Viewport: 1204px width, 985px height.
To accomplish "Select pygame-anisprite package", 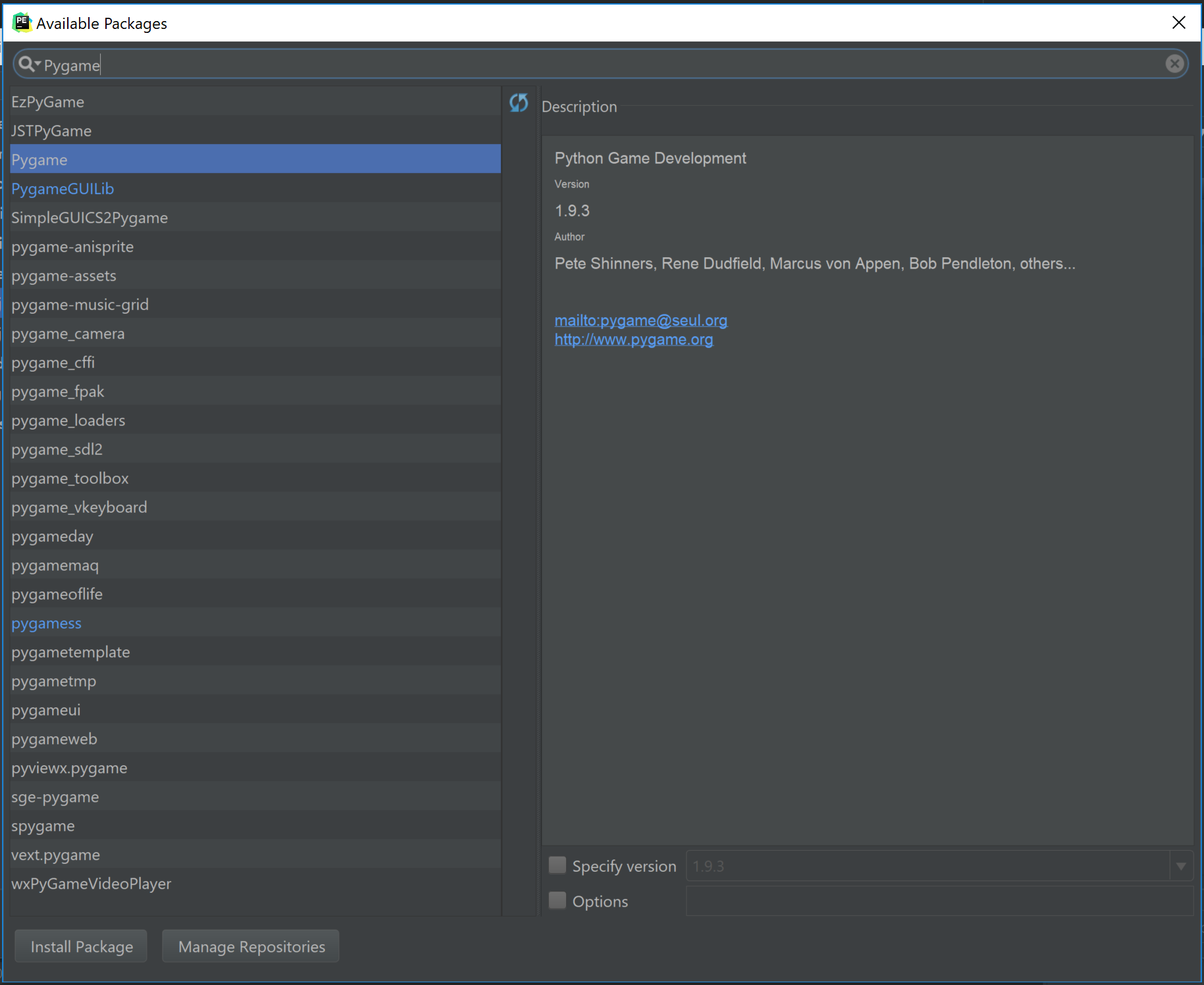I will point(255,247).
